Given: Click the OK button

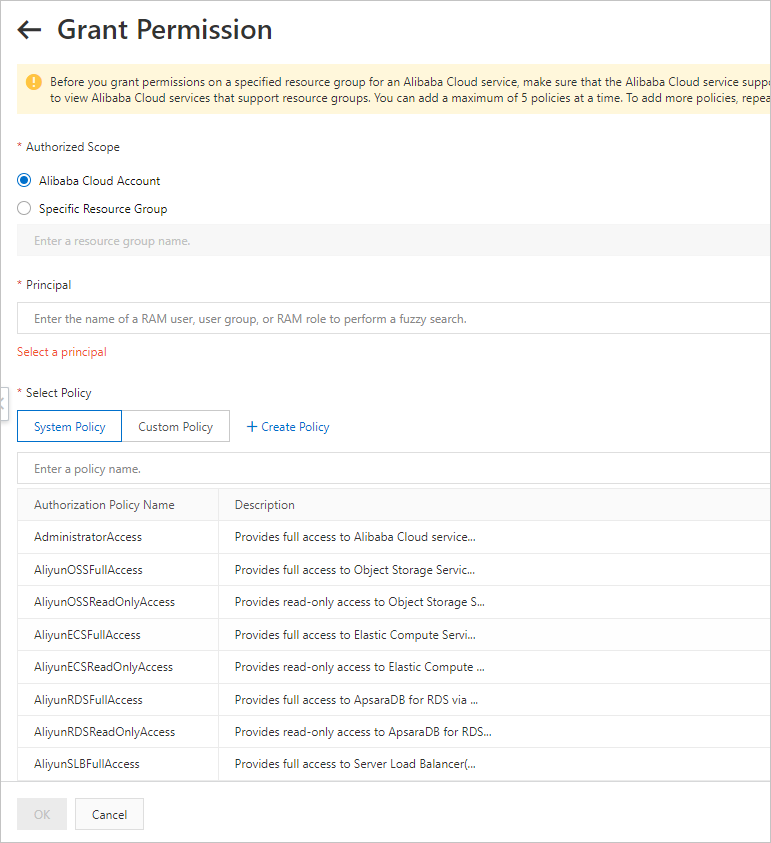Looking at the screenshot, I should [42, 814].
